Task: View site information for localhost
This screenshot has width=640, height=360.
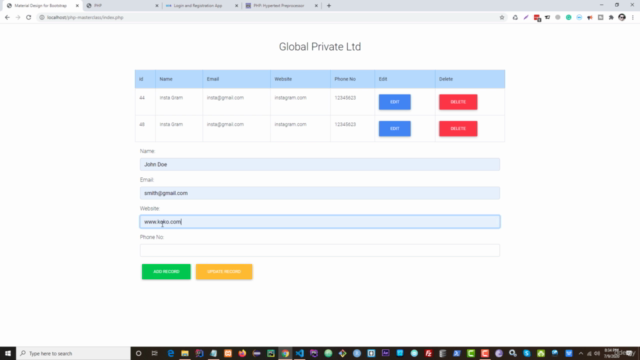Action: click(x=42, y=18)
